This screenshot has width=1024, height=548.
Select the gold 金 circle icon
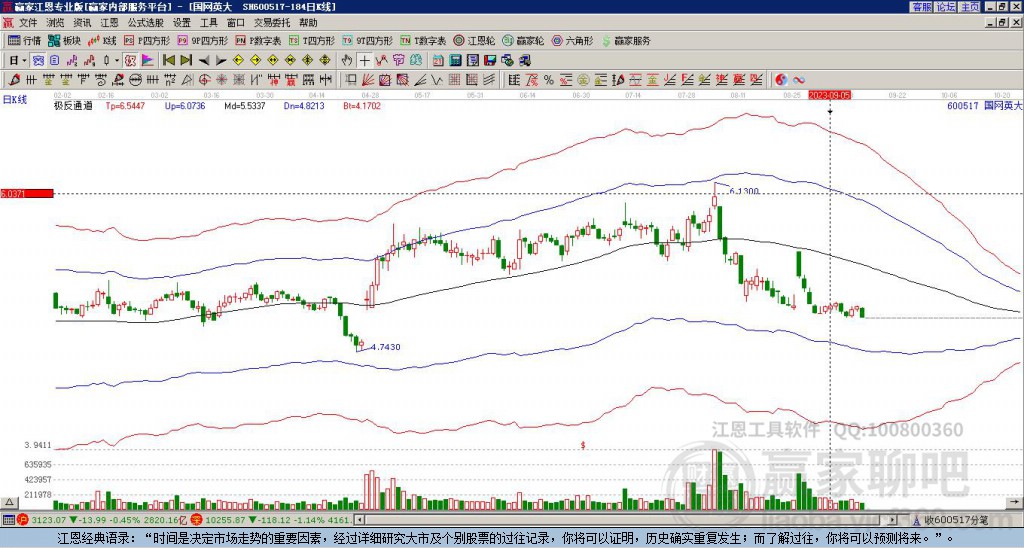click(582, 80)
